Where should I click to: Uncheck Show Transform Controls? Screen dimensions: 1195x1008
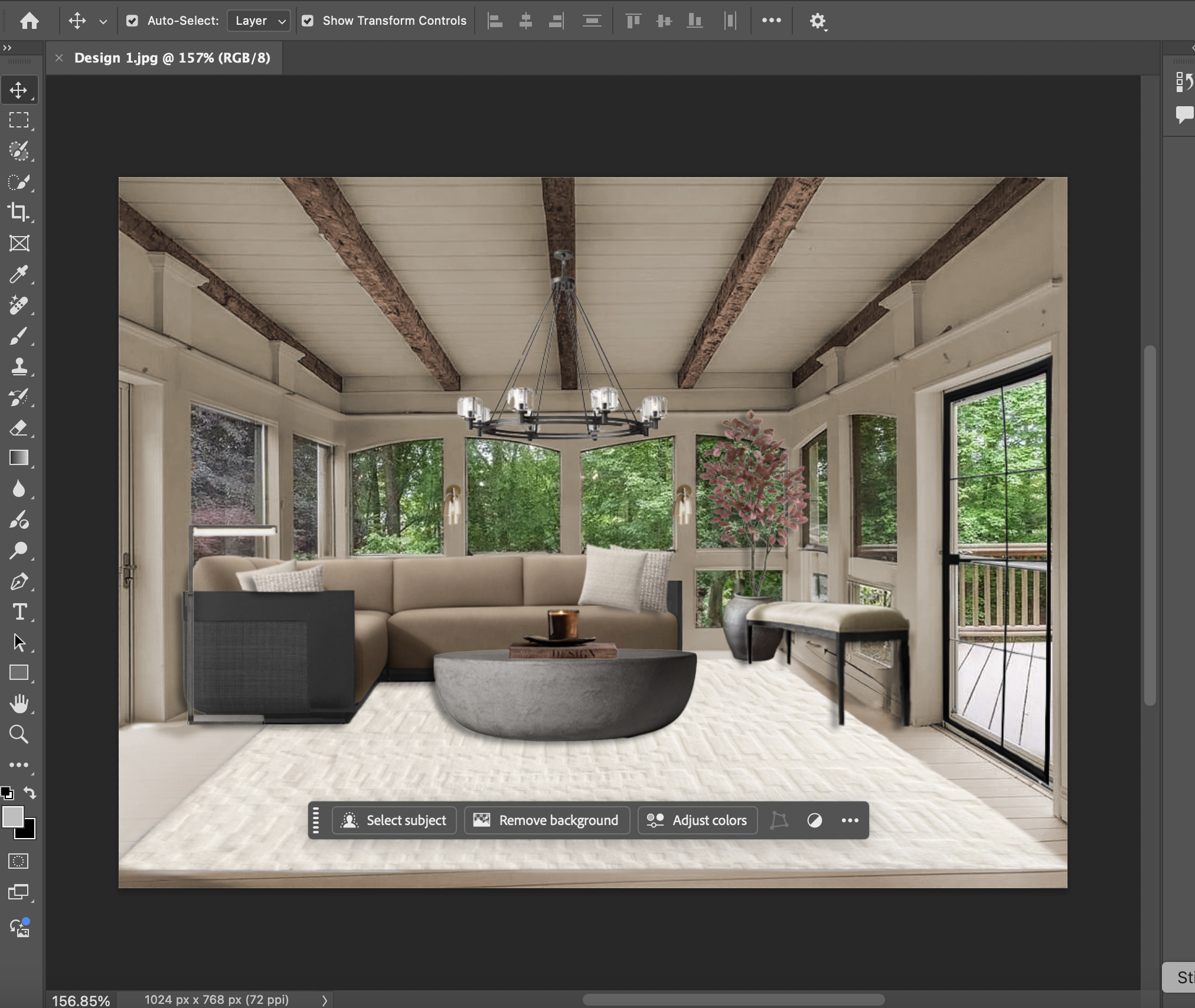[x=308, y=21]
